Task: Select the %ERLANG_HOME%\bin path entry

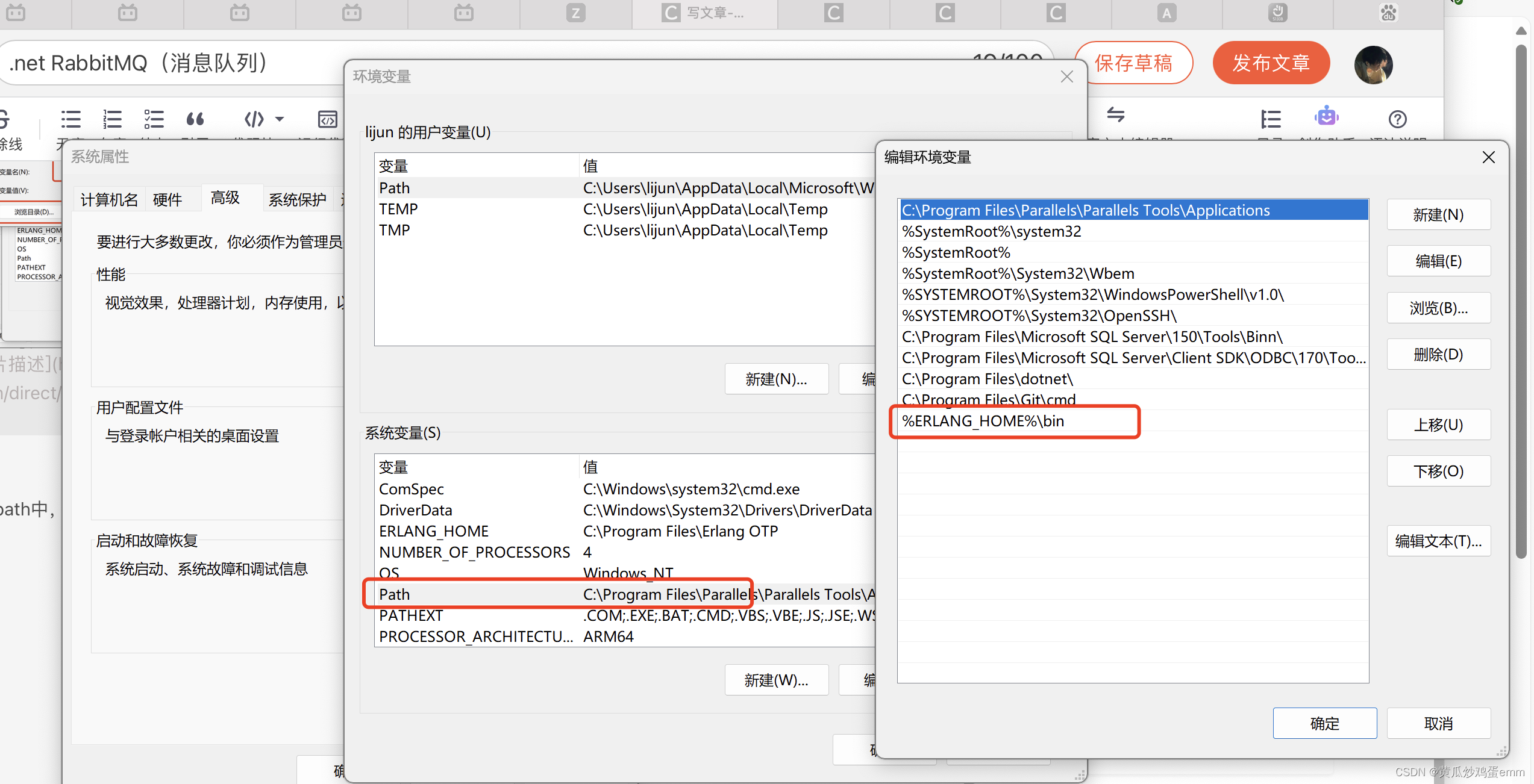Action: (x=983, y=421)
